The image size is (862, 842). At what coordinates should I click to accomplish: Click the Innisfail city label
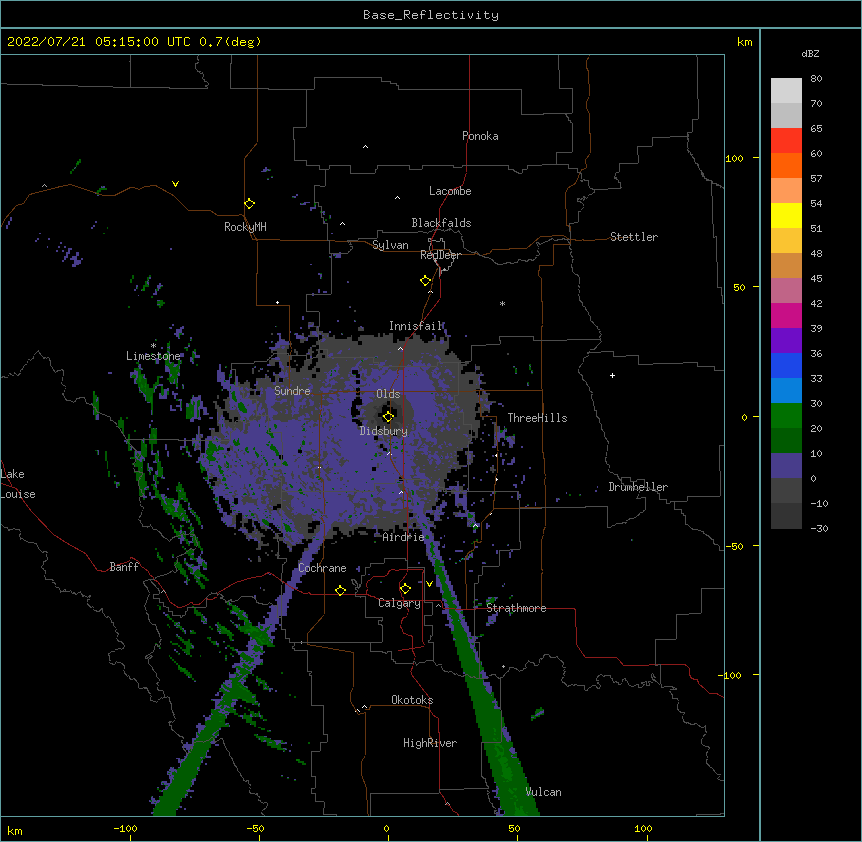(x=415, y=326)
